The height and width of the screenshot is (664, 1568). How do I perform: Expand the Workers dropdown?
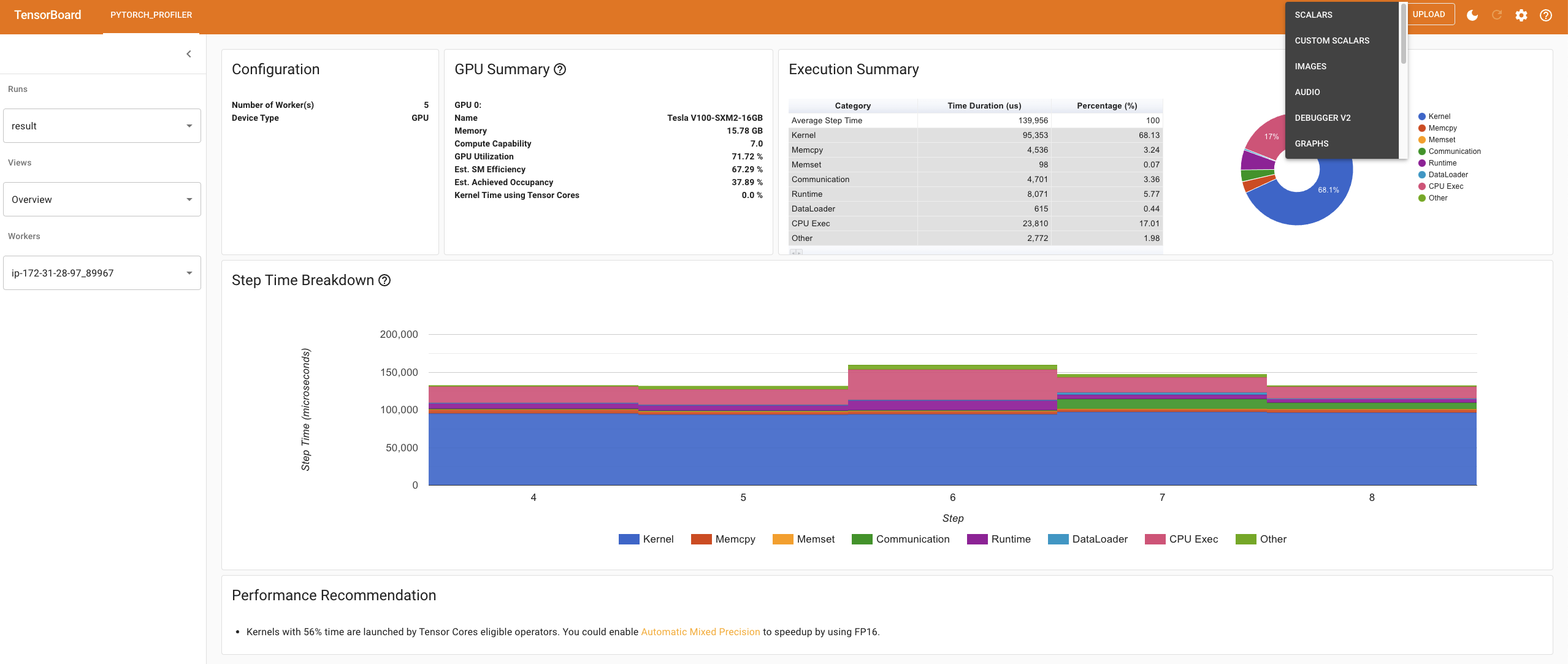click(x=102, y=272)
